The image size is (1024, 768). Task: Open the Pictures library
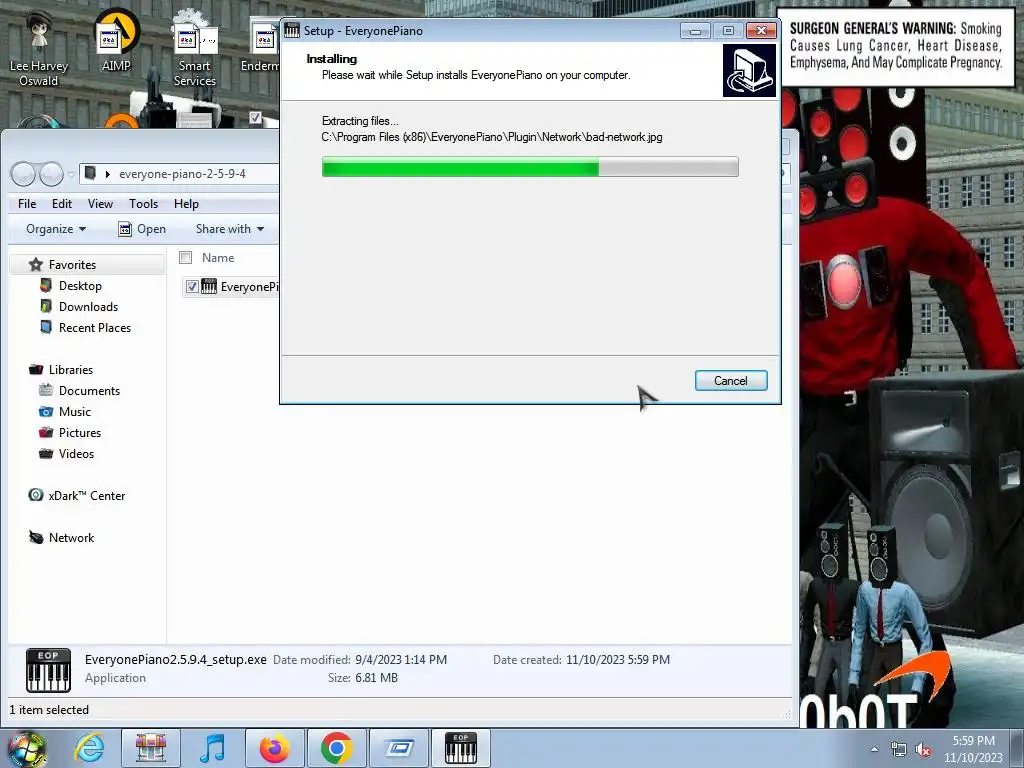click(80, 432)
